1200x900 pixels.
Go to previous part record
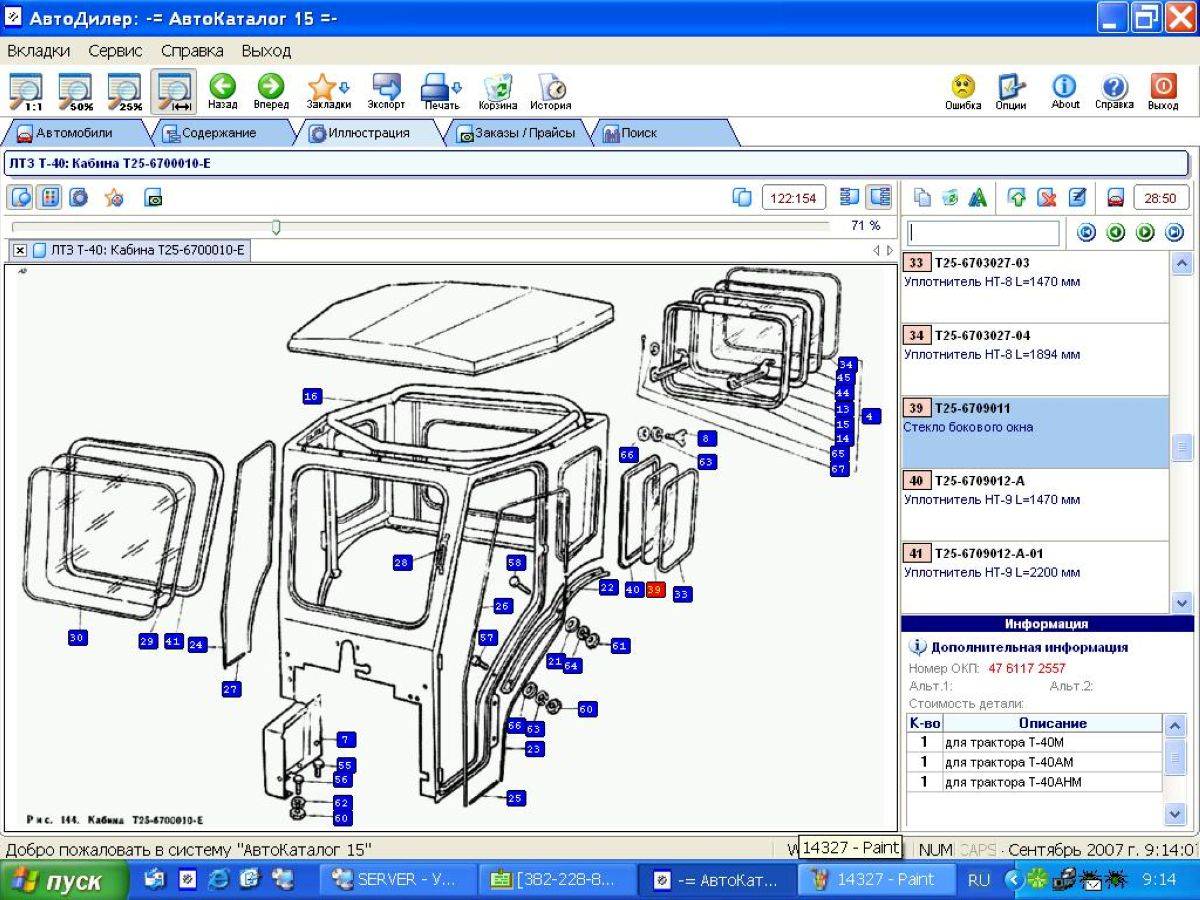tap(1116, 232)
